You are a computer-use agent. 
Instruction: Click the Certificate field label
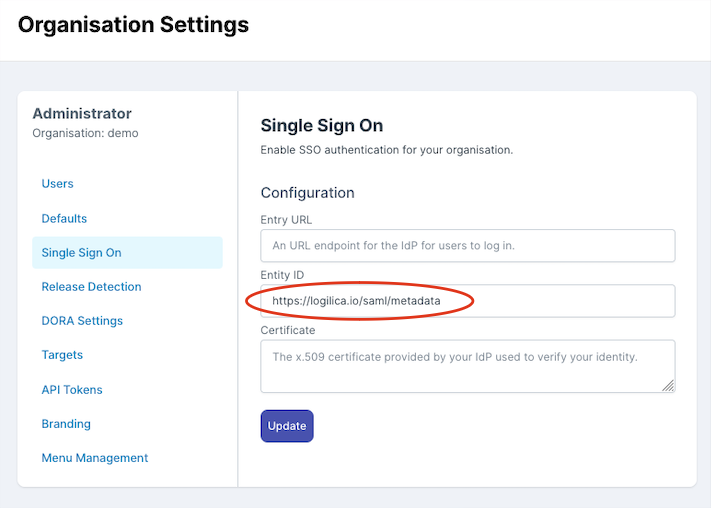pyautogui.click(x=288, y=330)
